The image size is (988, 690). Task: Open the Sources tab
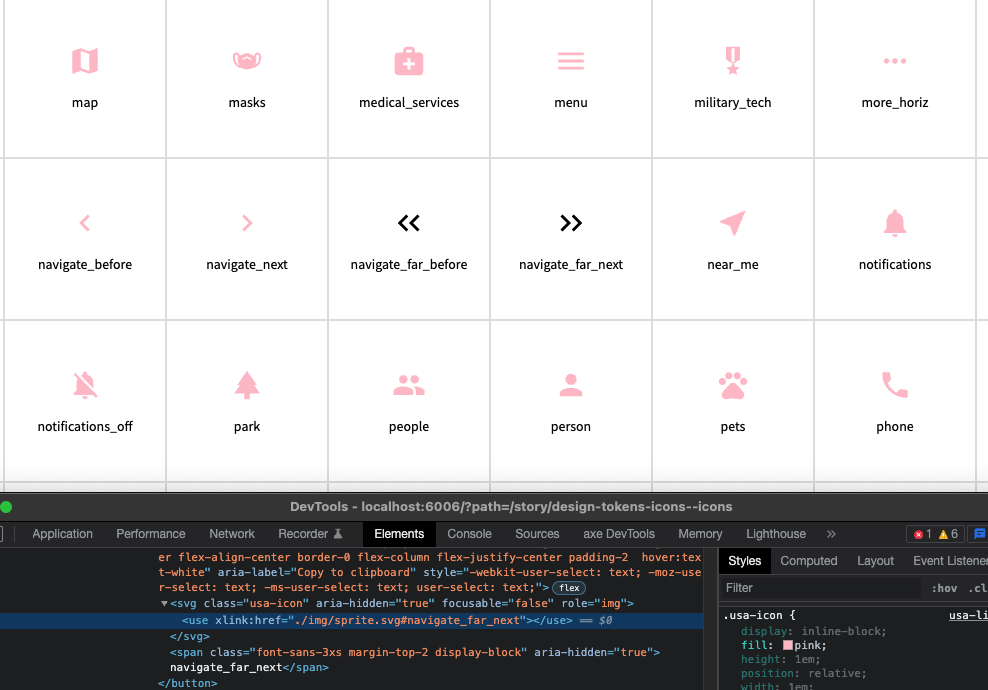537,534
